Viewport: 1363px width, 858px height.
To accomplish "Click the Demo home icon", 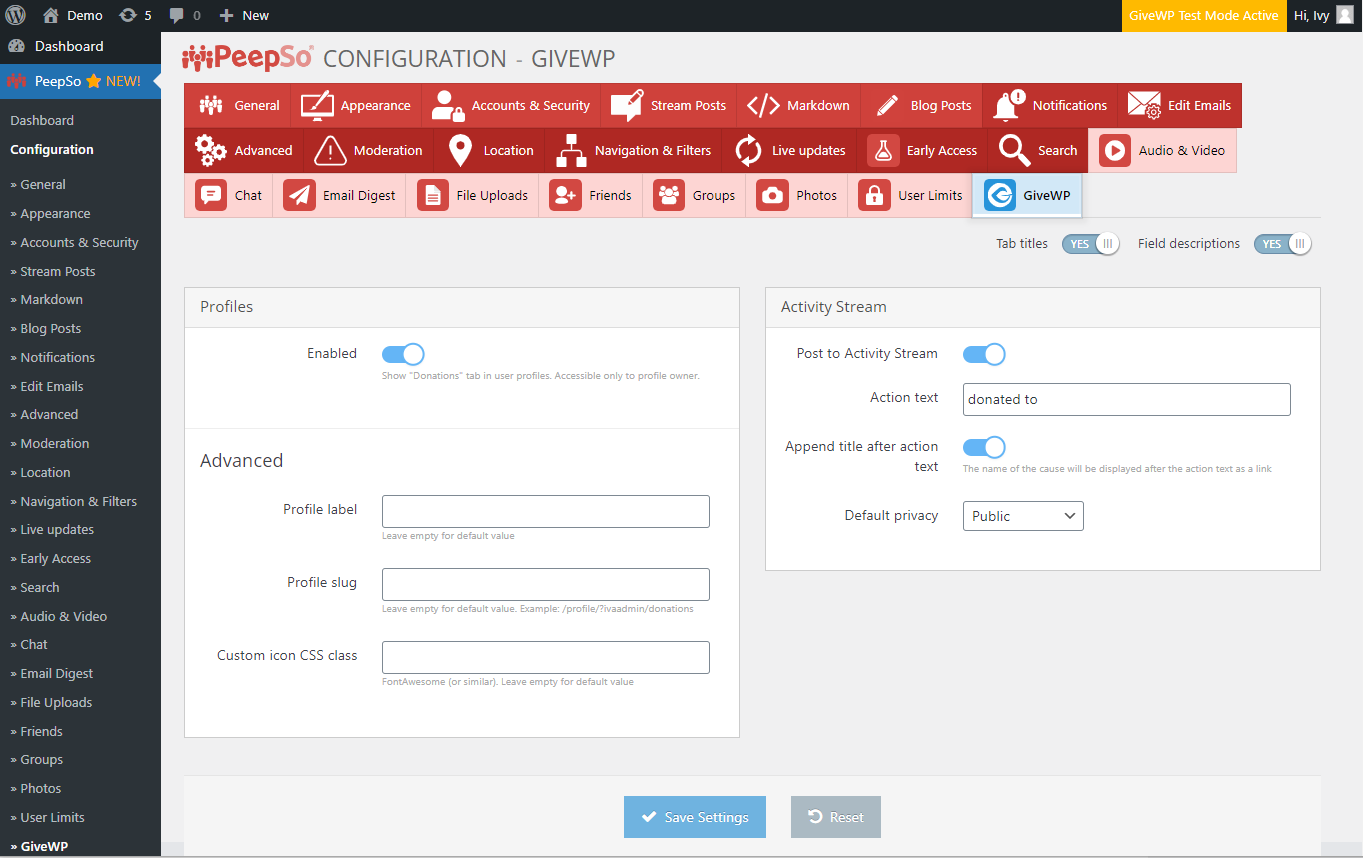I will (51, 15).
